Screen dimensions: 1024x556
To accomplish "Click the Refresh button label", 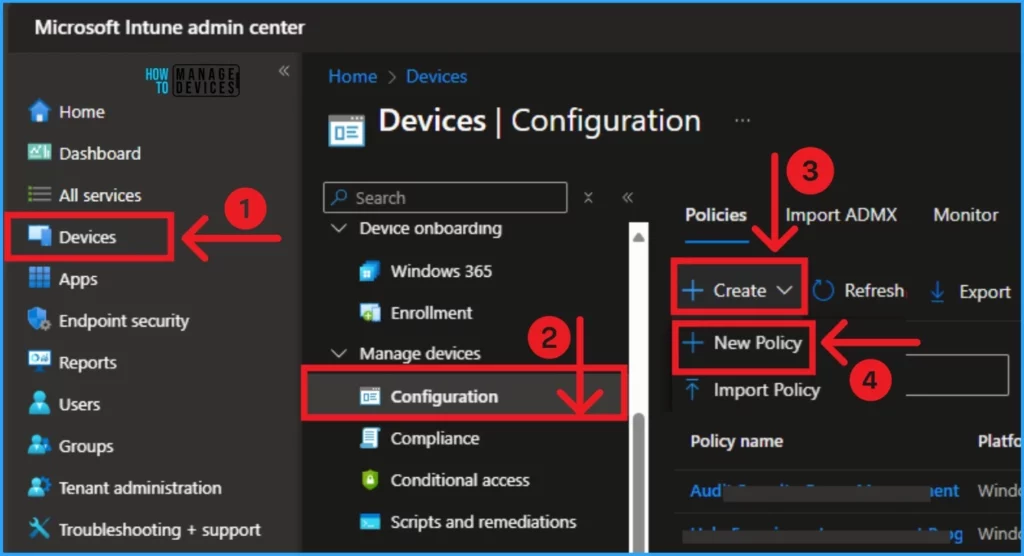I will [x=874, y=290].
